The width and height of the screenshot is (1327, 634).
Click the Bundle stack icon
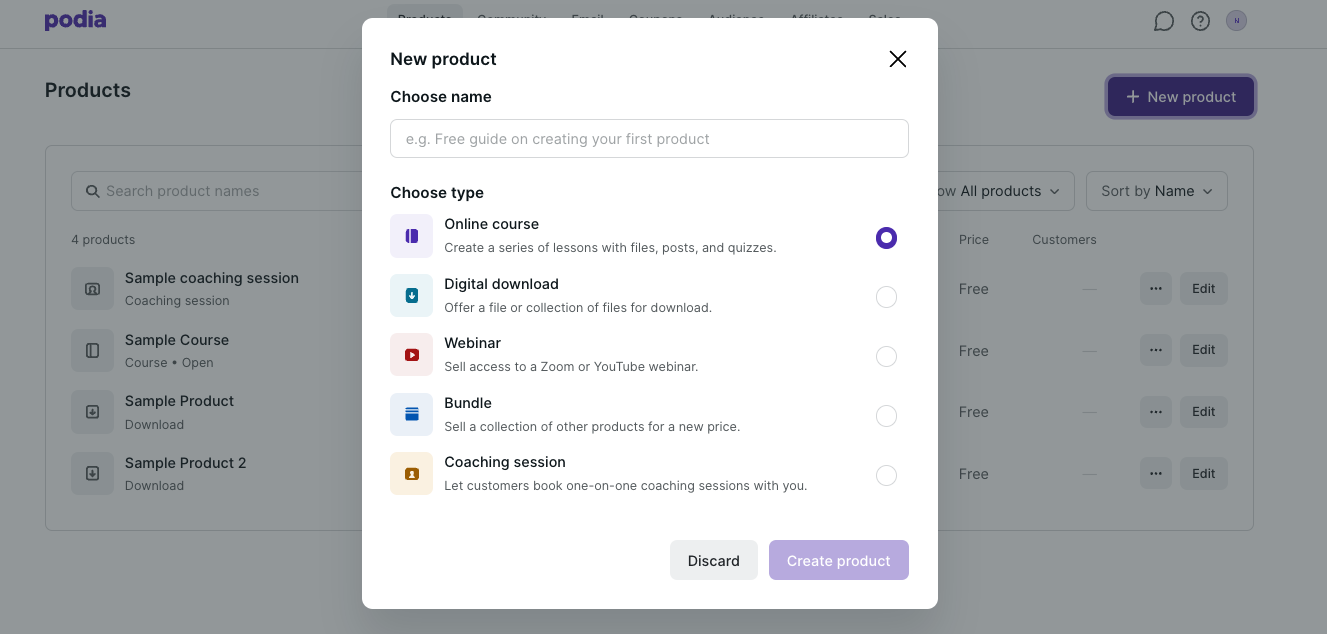pos(411,414)
